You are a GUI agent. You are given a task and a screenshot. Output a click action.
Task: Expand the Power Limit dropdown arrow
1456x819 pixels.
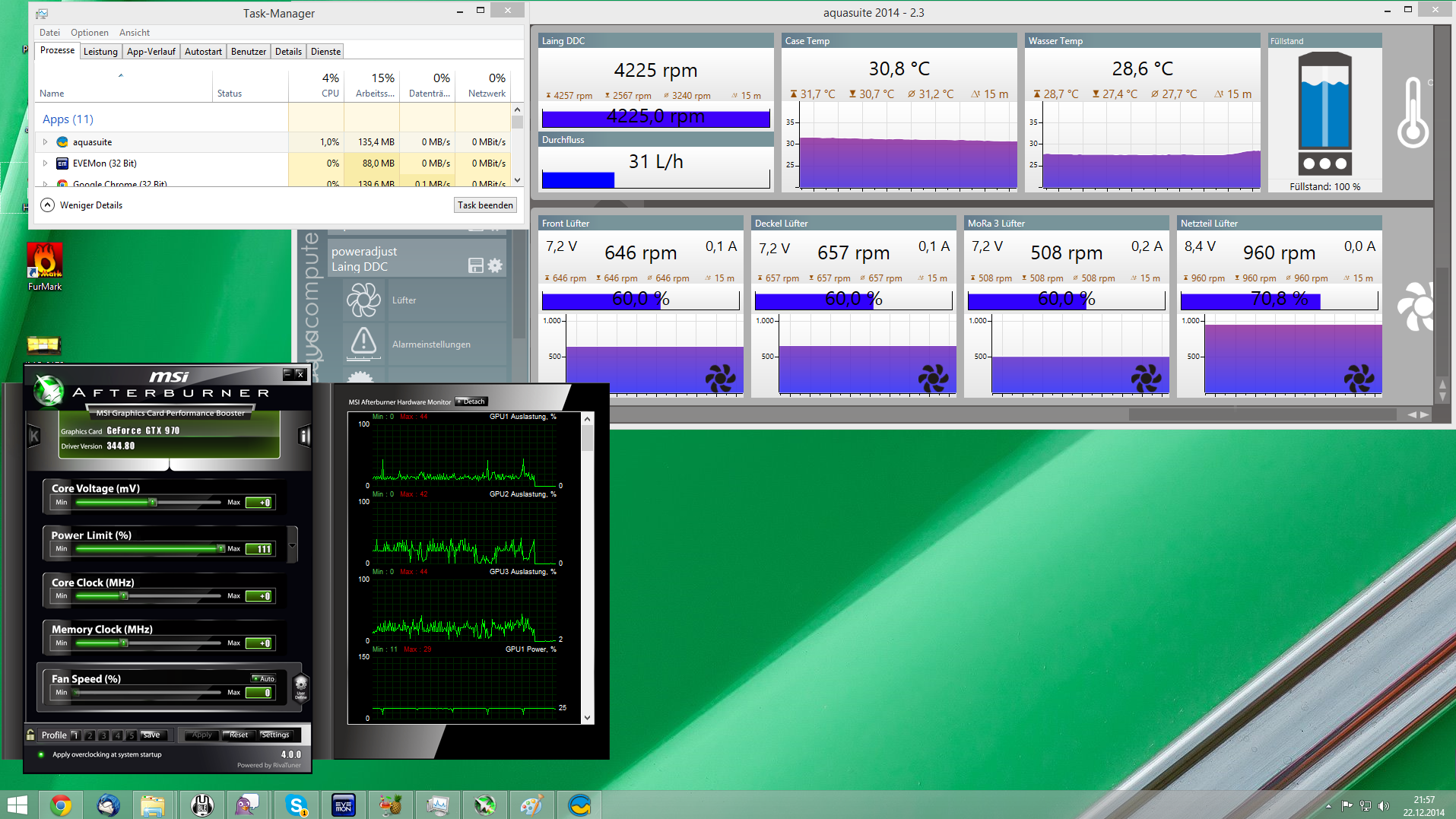(x=292, y=544)
